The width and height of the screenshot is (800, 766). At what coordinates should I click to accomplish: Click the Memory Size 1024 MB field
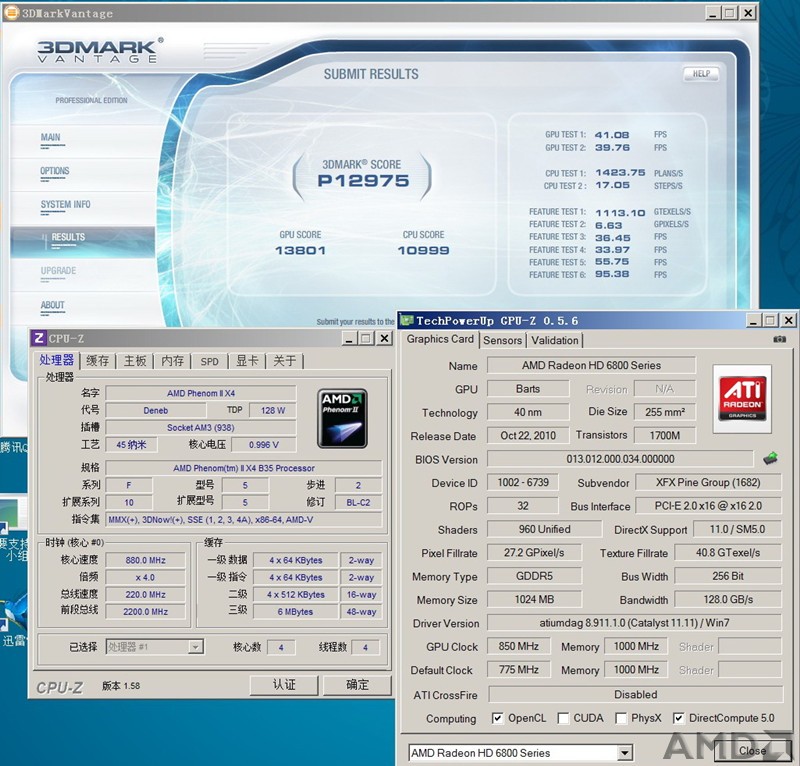click(x=534, y=600)
